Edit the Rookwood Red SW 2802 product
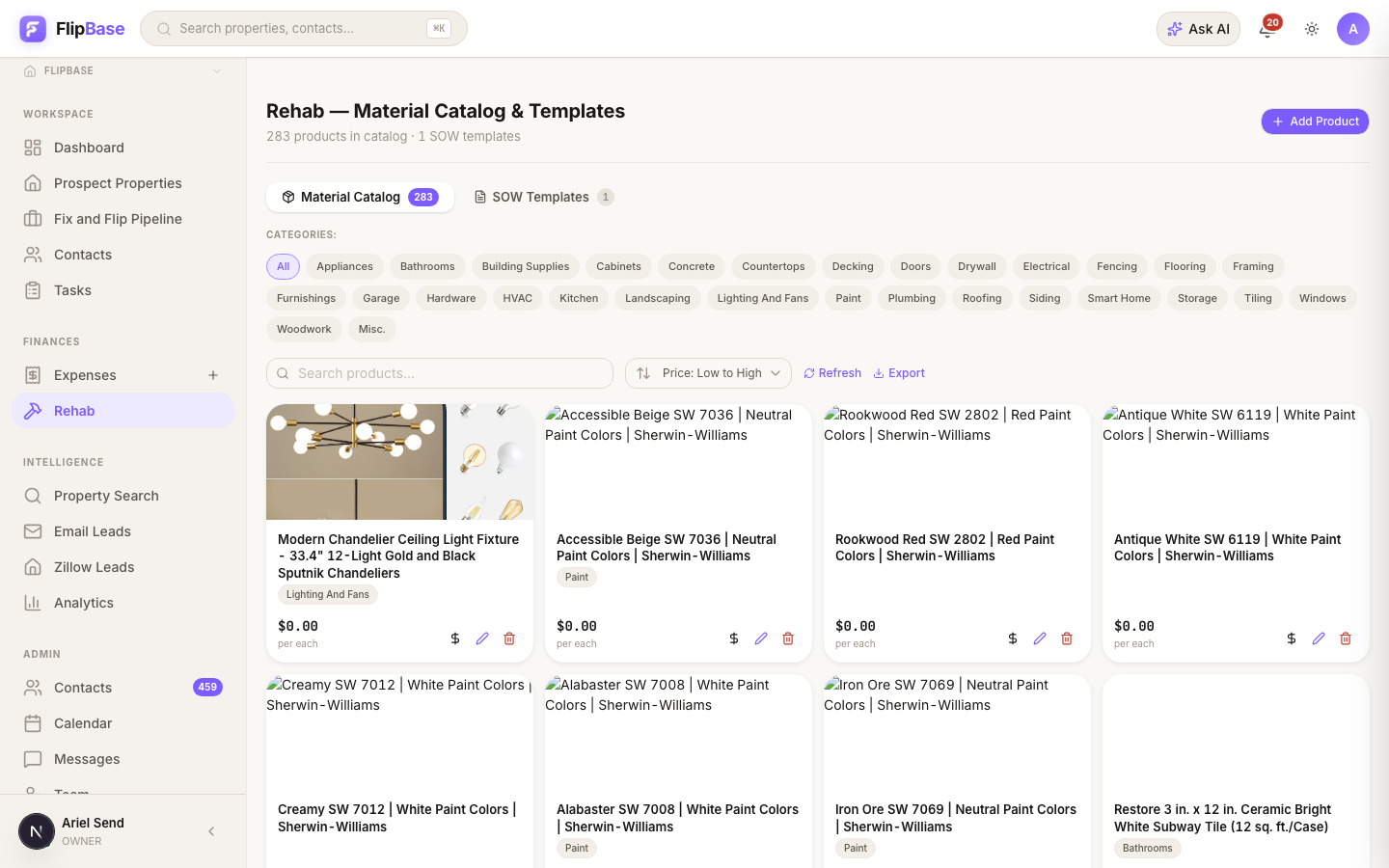This screenshot has height=868, width=1389. coord(1040,638)
